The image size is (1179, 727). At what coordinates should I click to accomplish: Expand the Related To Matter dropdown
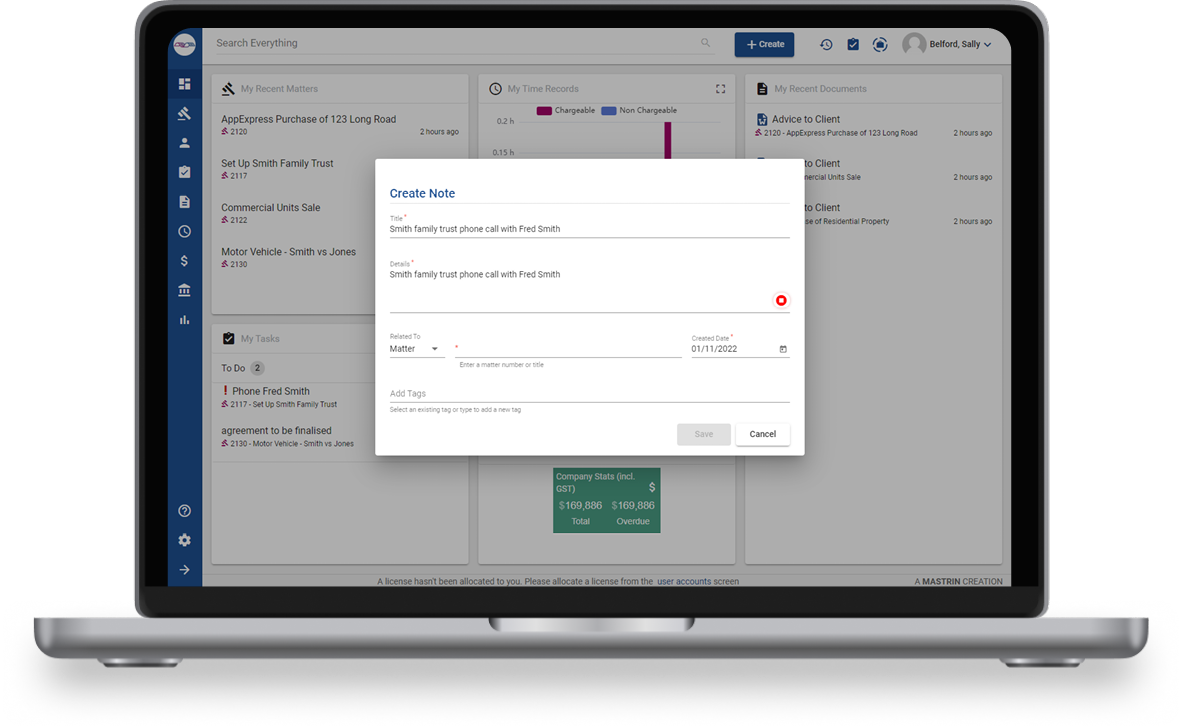416,349
